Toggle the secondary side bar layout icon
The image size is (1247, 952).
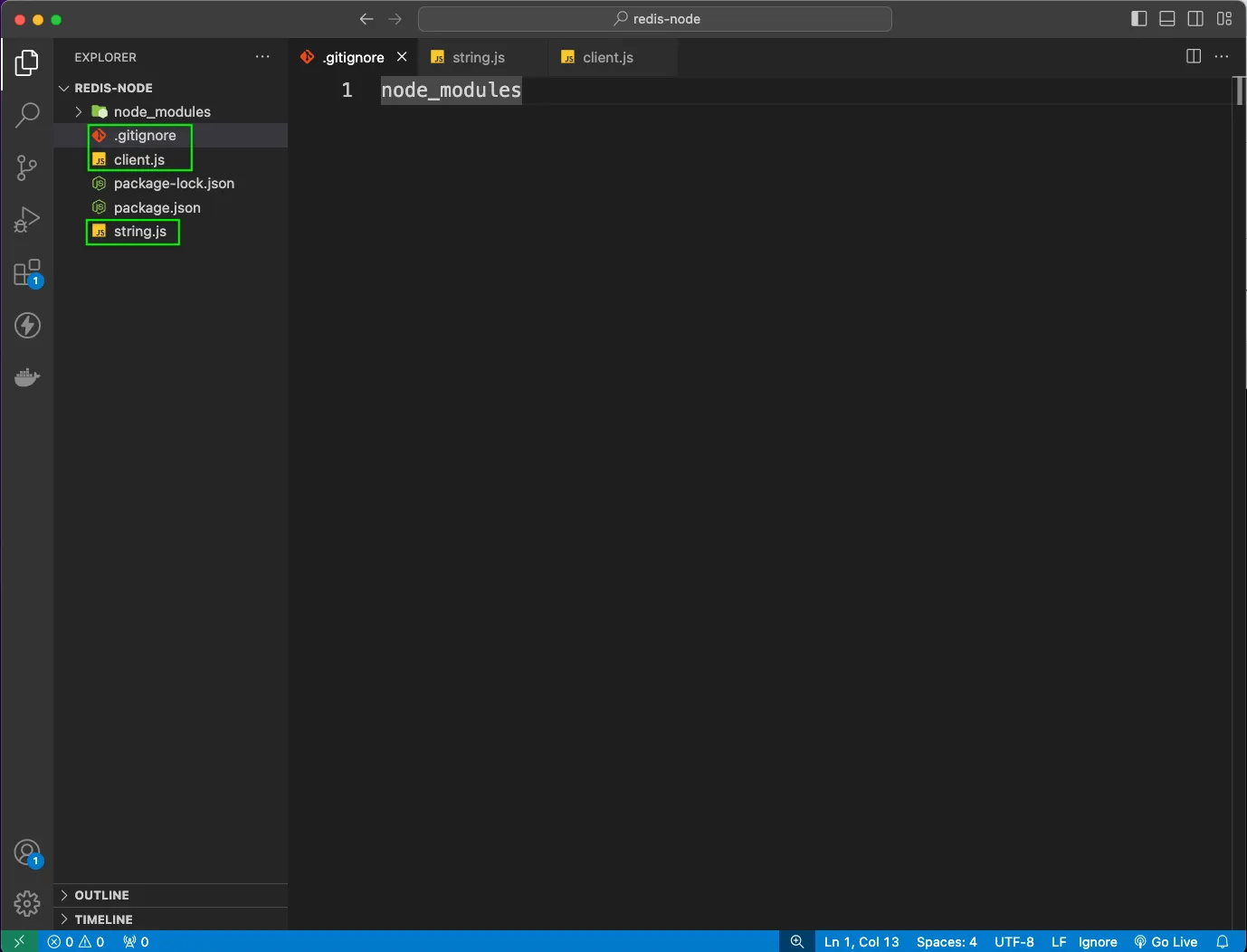(1195, 19)
